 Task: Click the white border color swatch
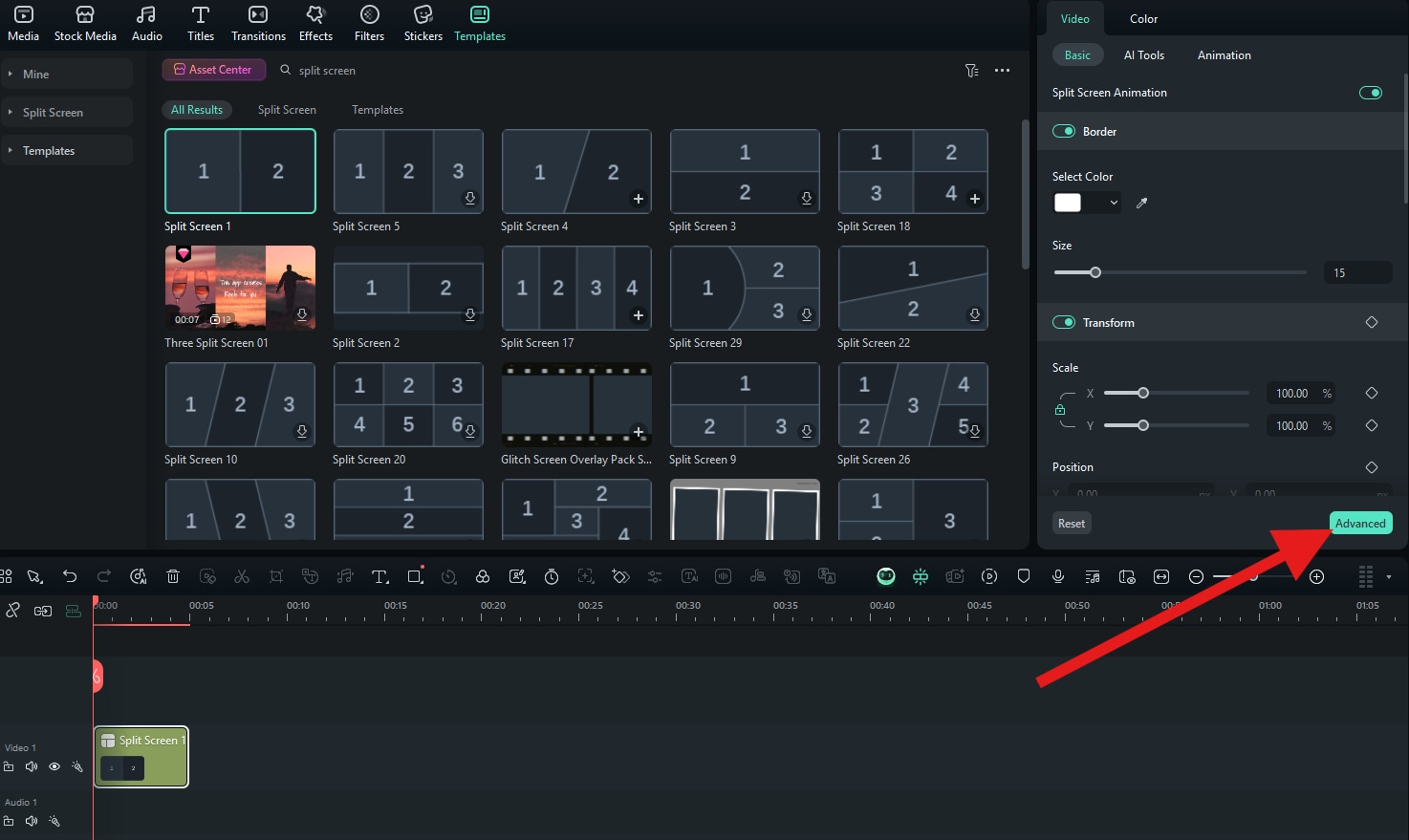[1068, 203]
